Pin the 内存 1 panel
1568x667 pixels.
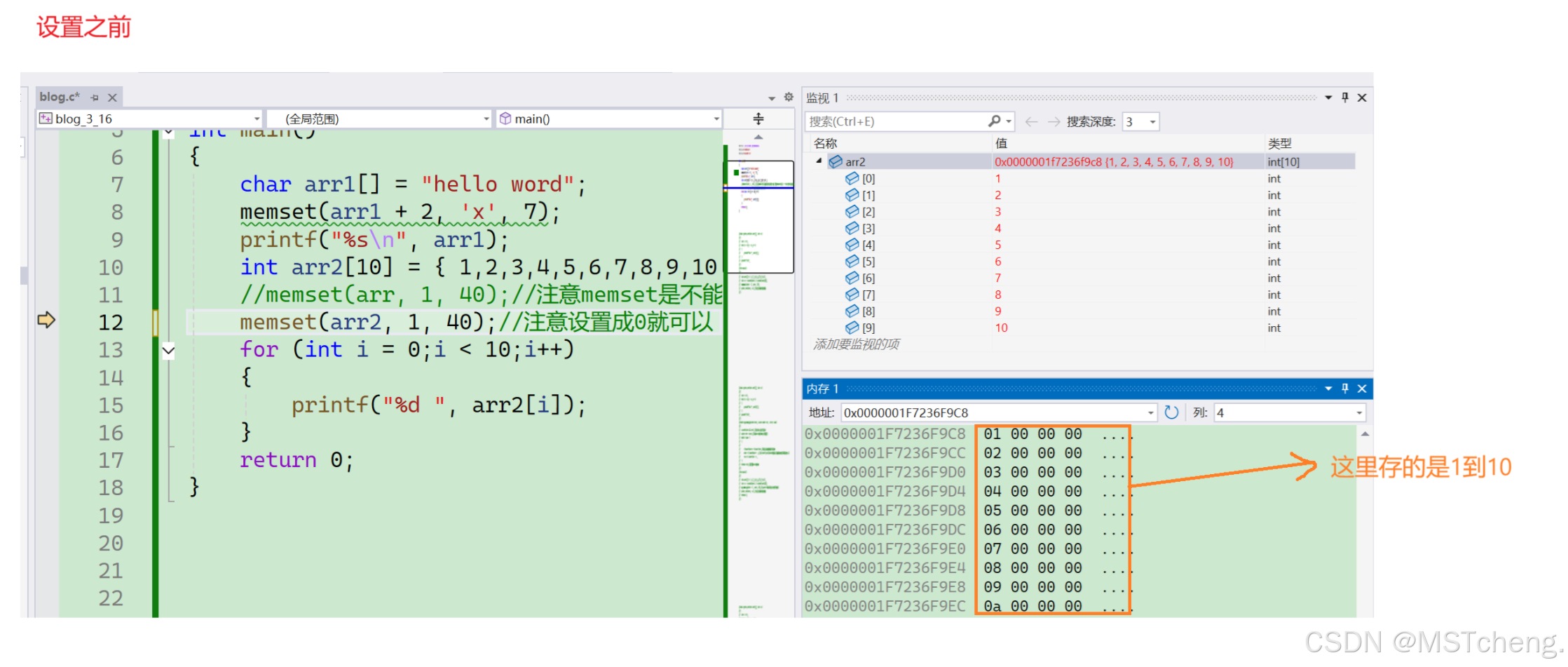[1345, 389]
